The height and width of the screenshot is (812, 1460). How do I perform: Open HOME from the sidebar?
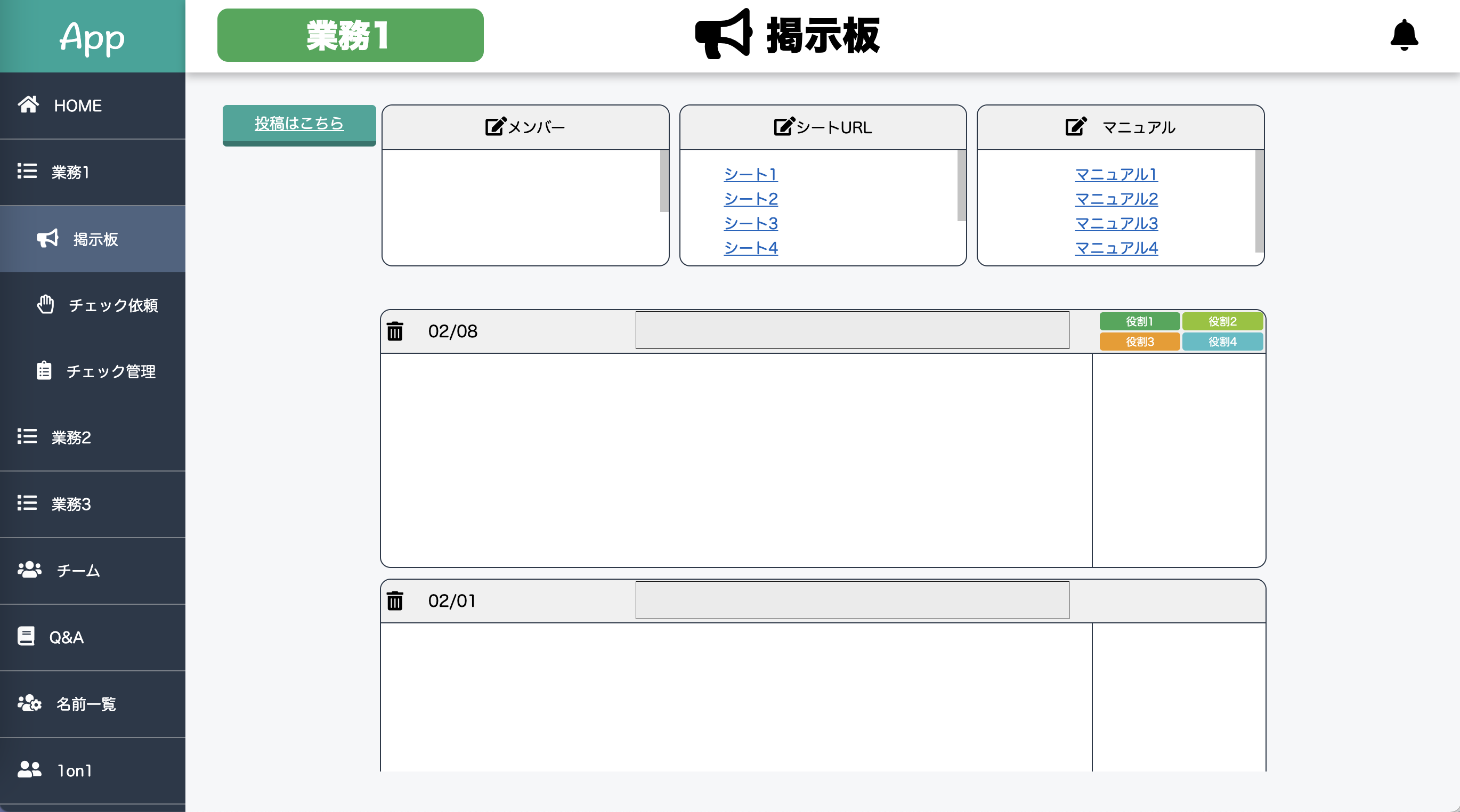78,105
